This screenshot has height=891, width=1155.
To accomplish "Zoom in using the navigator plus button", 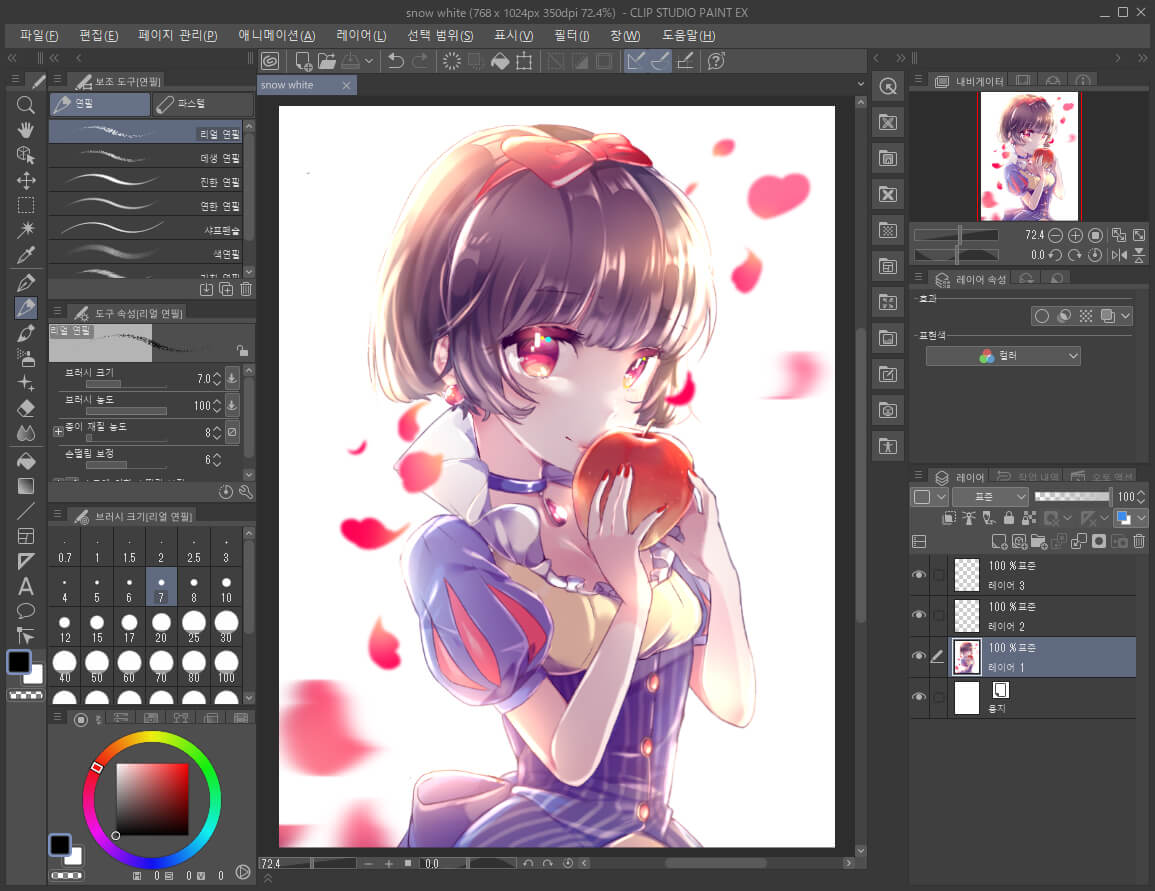I will 1074,235.
